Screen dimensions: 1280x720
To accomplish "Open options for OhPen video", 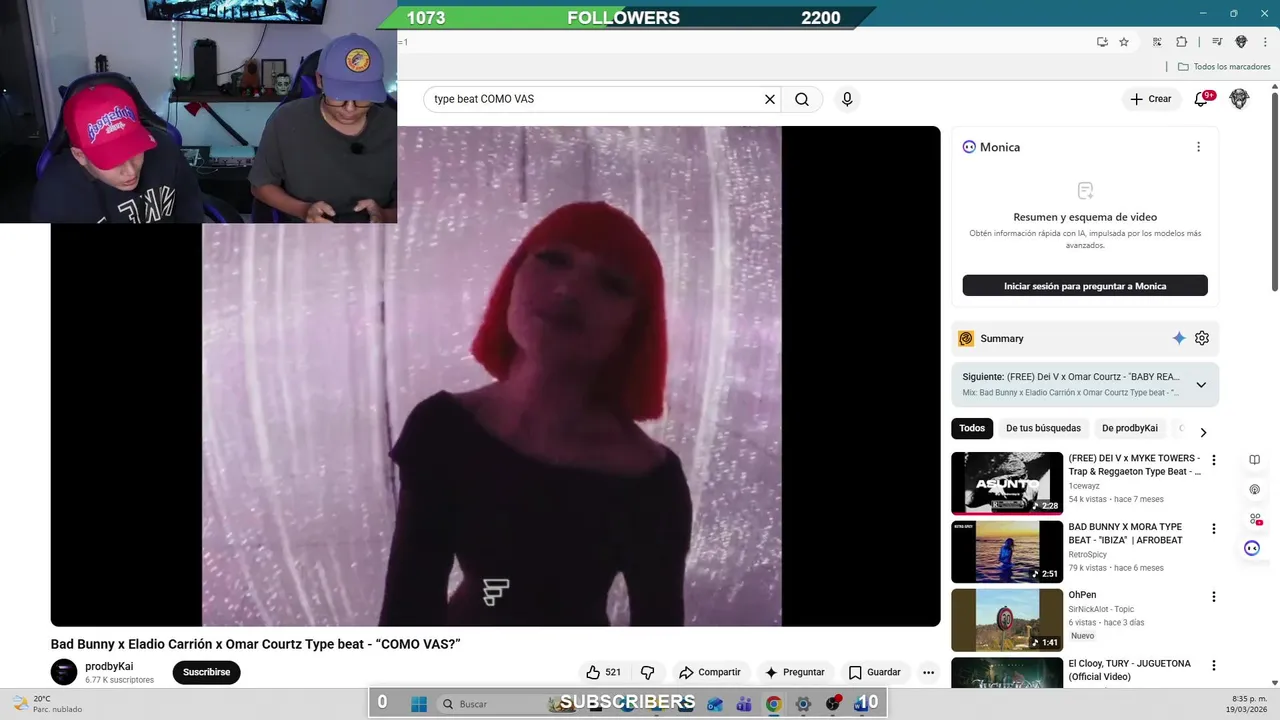I will tap(1214, 597).
